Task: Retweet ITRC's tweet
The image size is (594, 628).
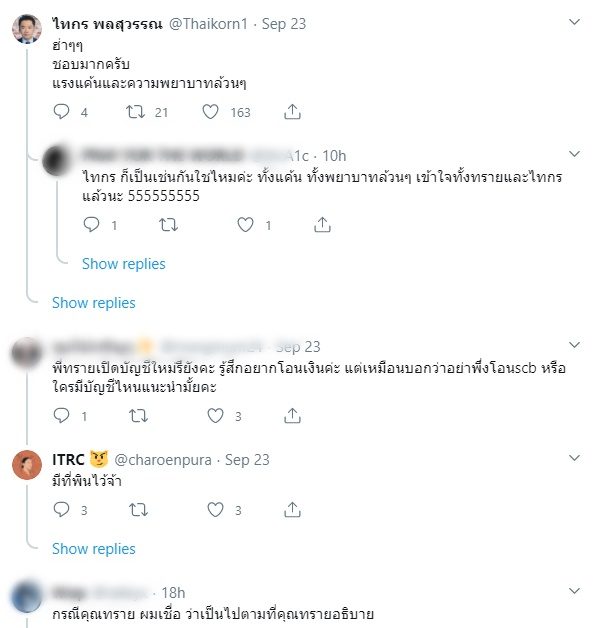Action: (x=139, y=509)
